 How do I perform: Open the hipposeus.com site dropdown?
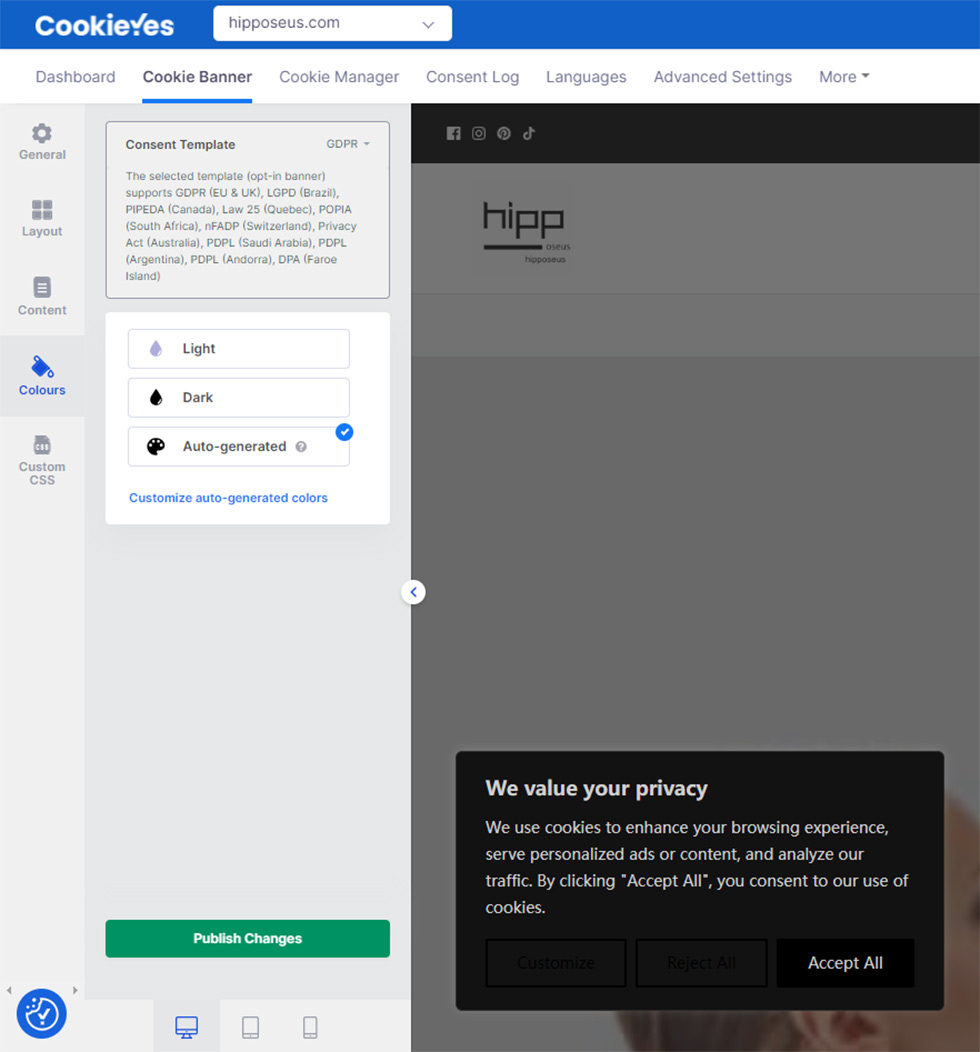click(332, 23)
